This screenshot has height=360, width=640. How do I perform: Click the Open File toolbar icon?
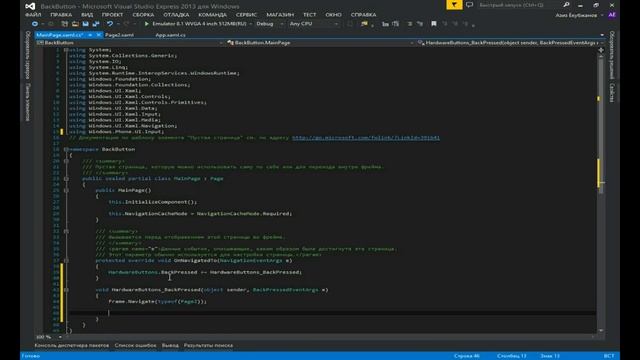[75, 24]
